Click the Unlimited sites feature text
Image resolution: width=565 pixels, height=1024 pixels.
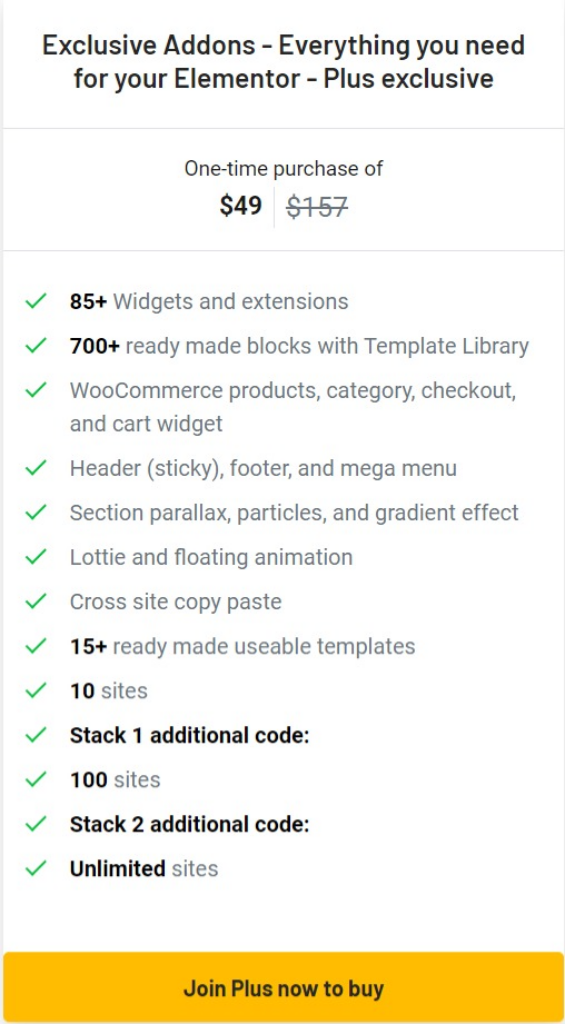click(x=144, y=869)
